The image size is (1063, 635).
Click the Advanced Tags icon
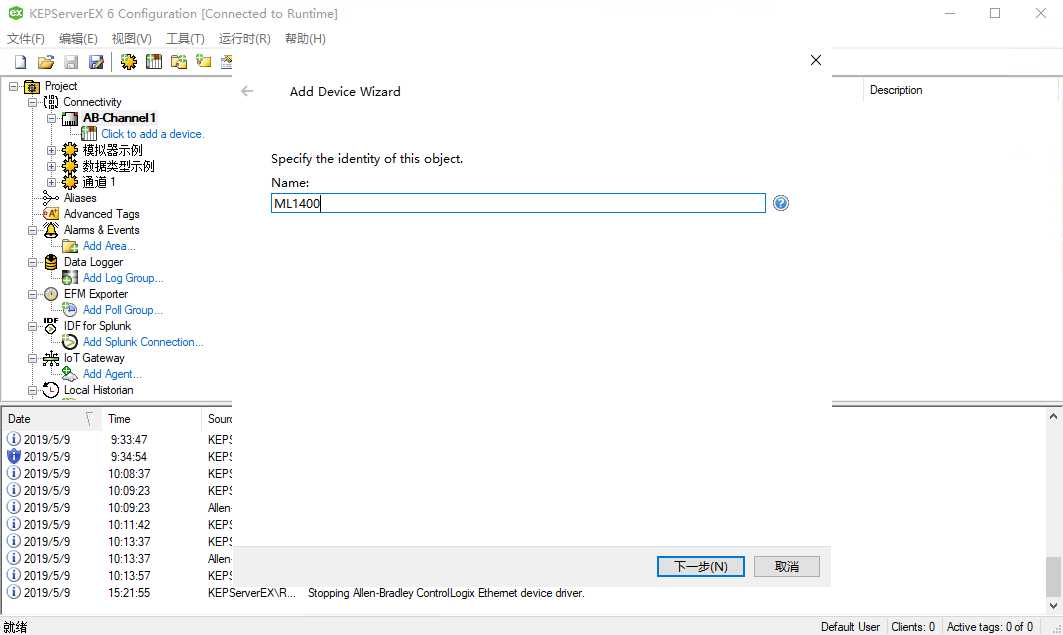coord(51,214)
